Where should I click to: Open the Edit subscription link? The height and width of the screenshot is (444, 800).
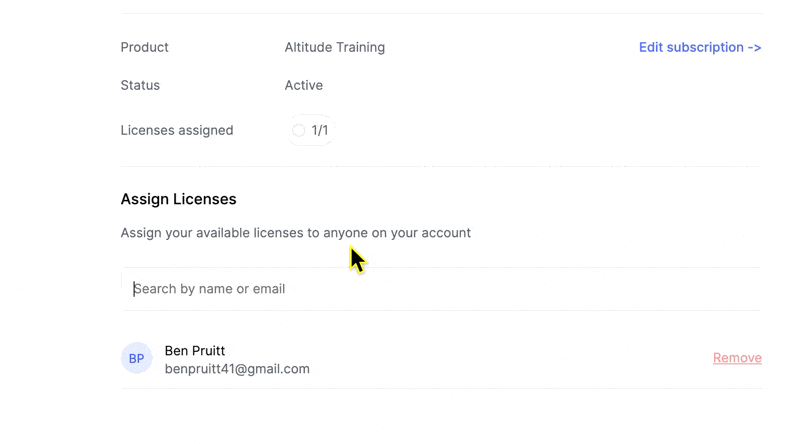coord(700,47)
